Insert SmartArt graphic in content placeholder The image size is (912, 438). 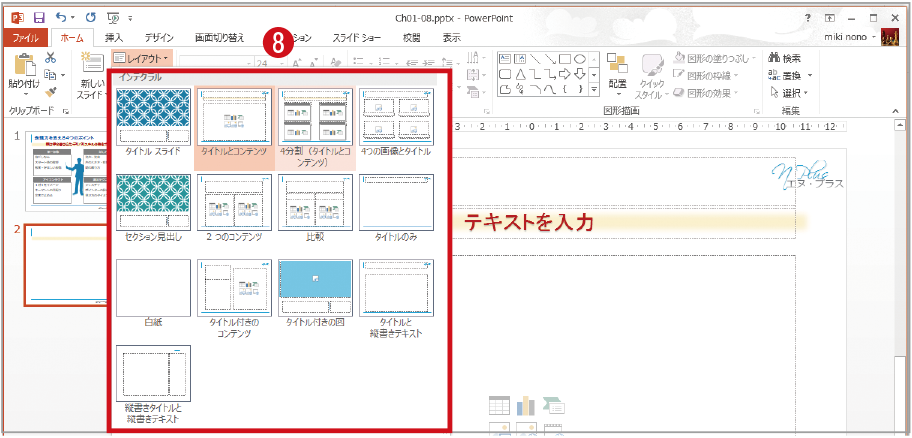coord(554,406)
